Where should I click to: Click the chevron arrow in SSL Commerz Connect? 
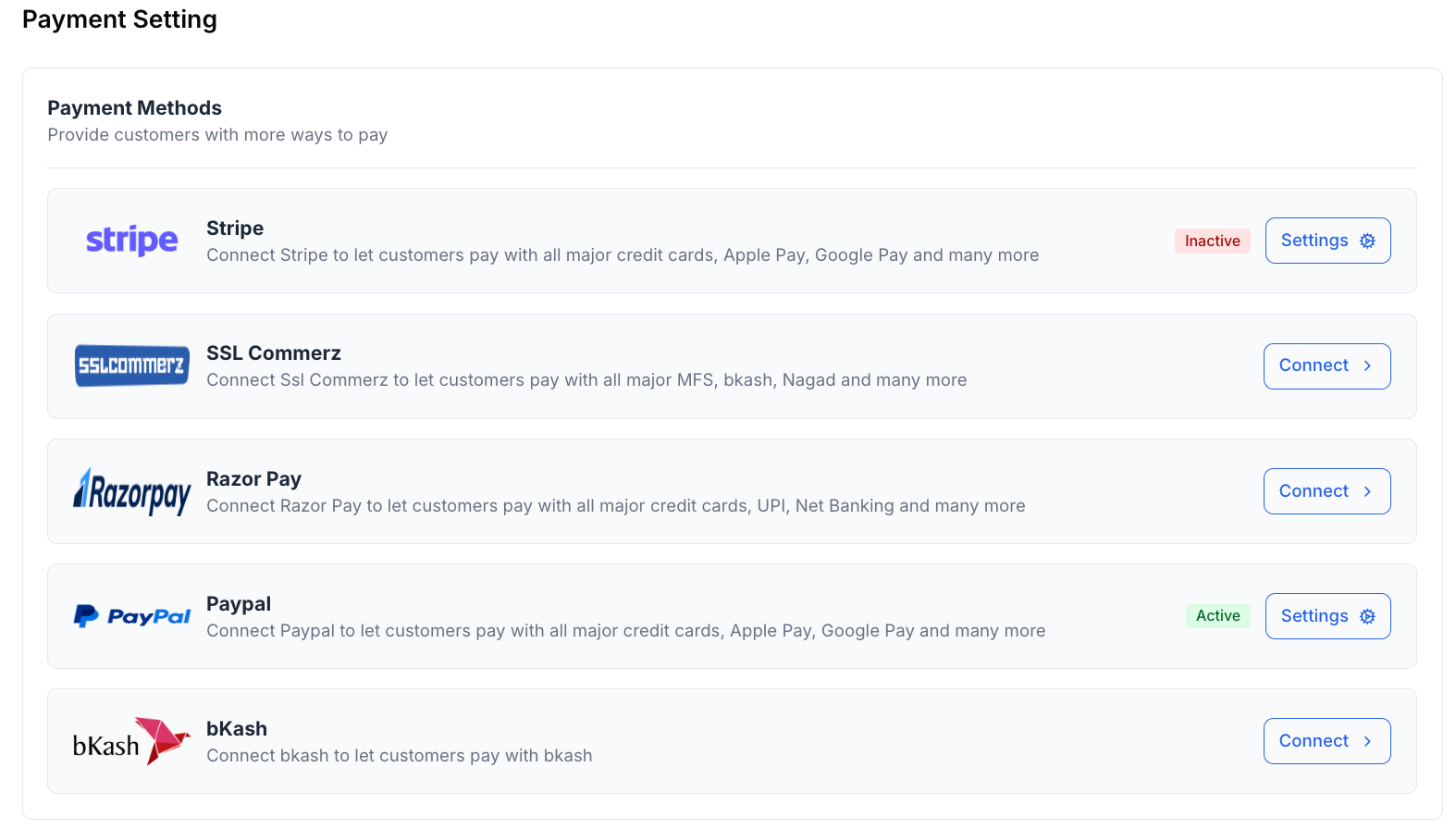1367,365
